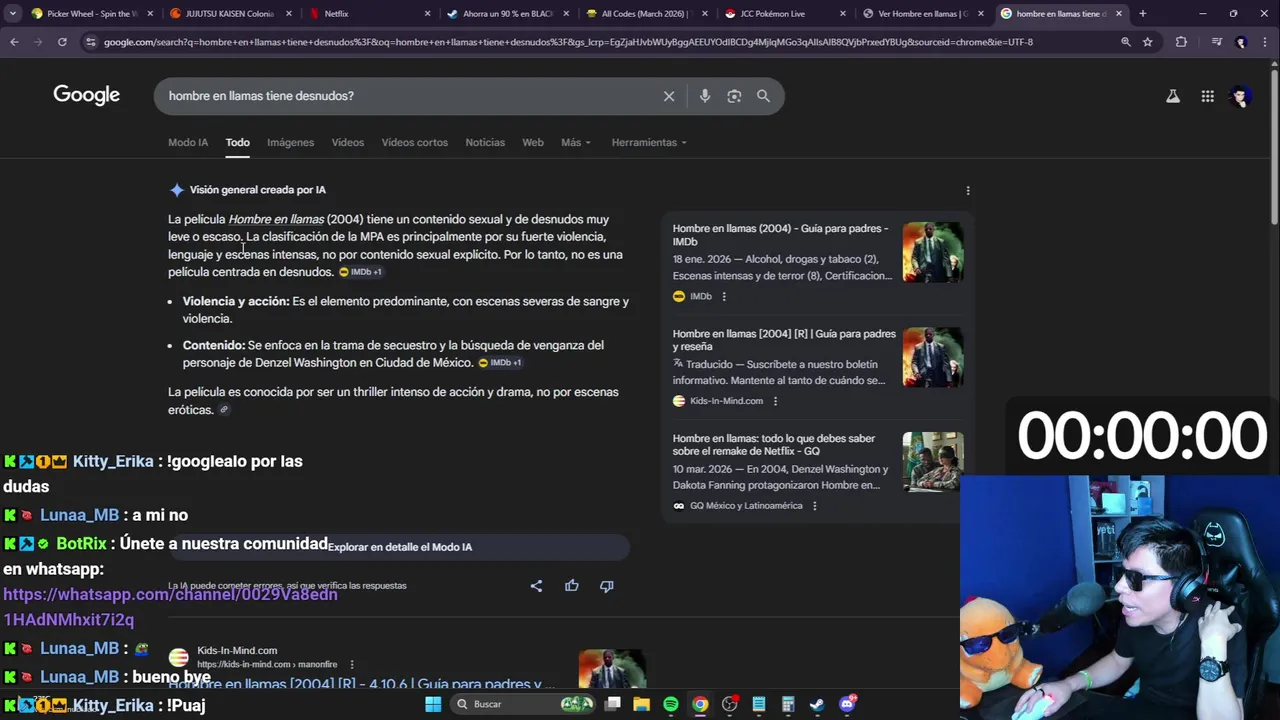Switch to the 'Imágenes' tab

click(x=290, y=142)
